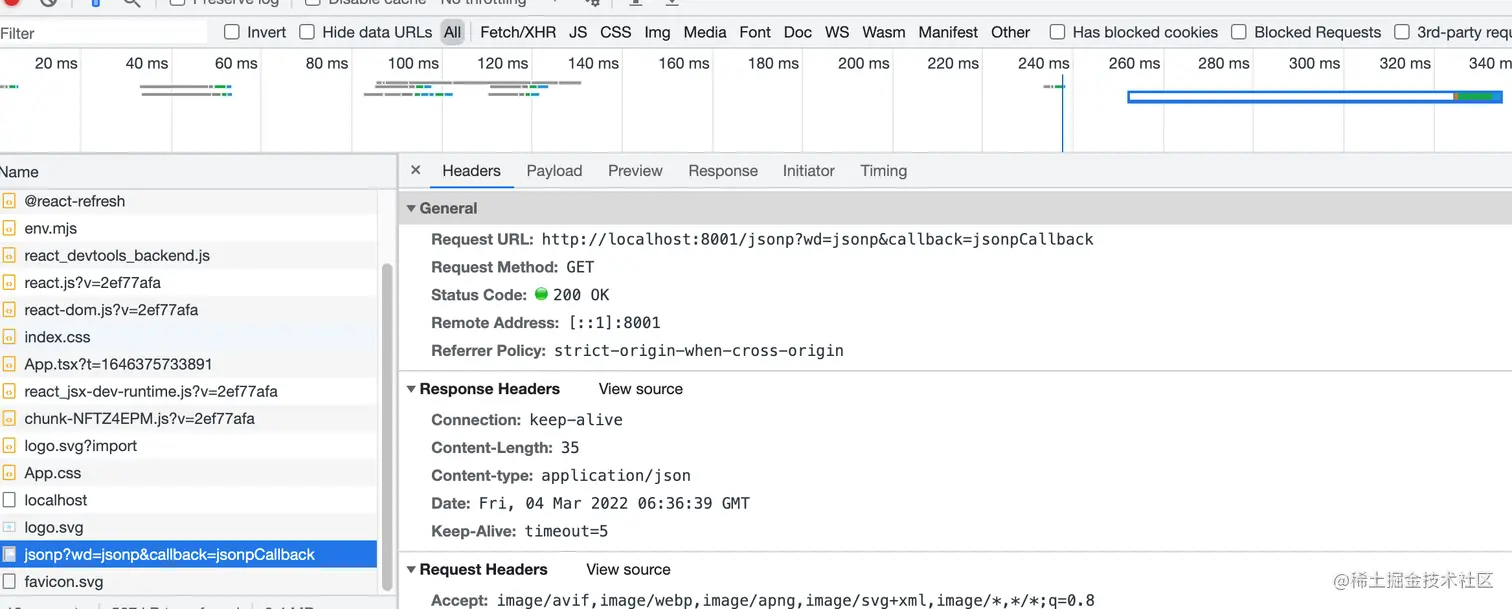The width and height of the screenshot is (1512, 609).
Task: Click the green status dot beside 200 OK
Action: click(541, 294)
